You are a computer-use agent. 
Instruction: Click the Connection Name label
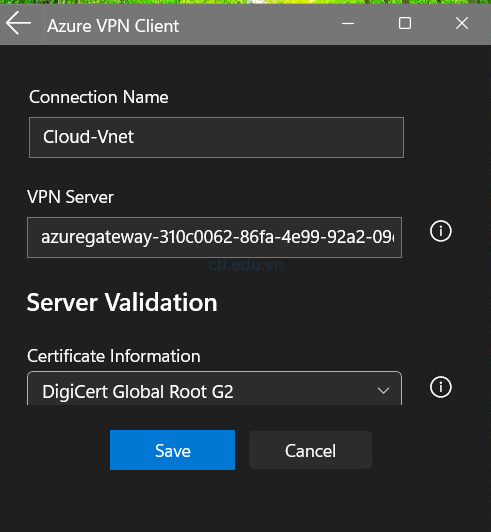point(99,97)
